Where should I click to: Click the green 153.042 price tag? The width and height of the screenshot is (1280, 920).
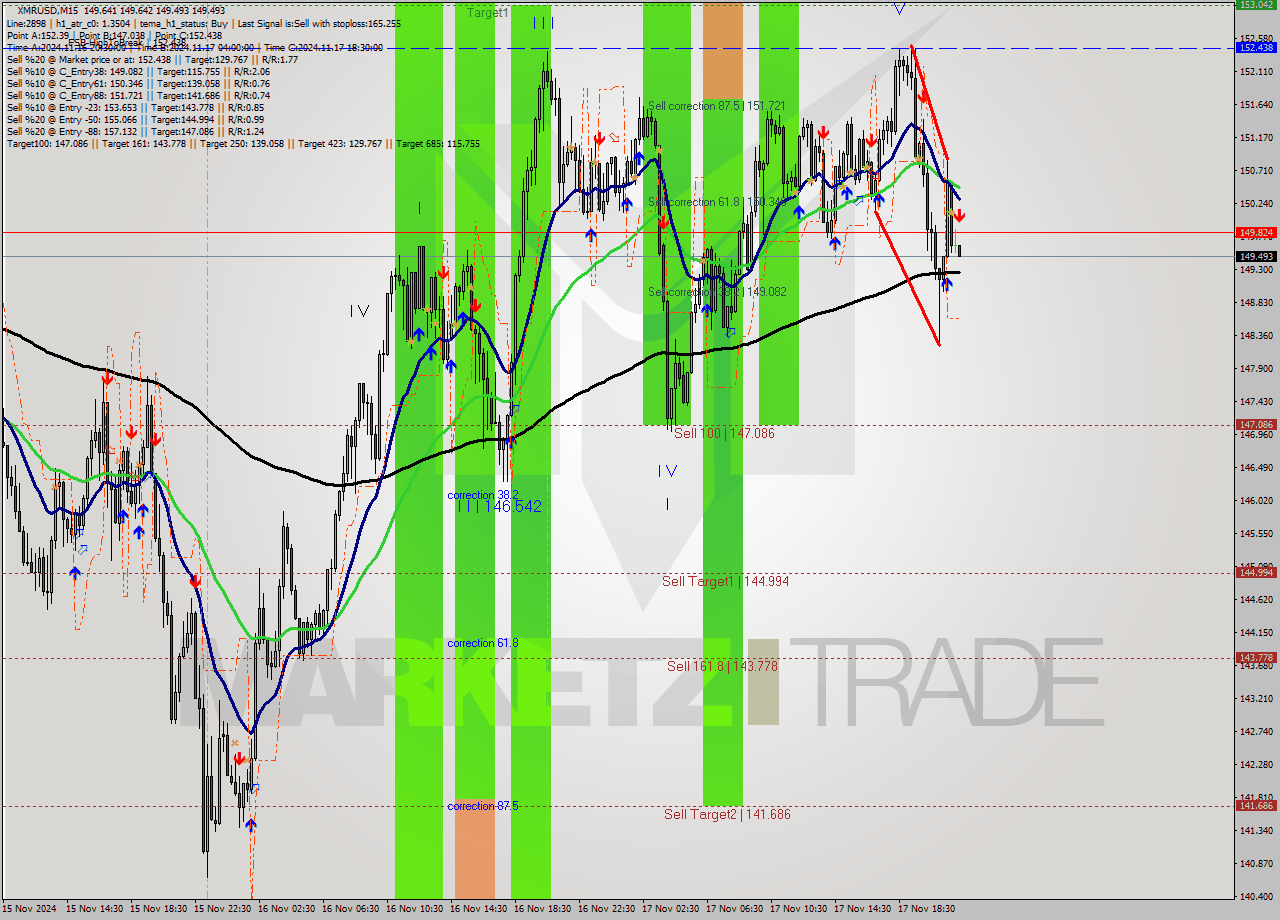1256,4
